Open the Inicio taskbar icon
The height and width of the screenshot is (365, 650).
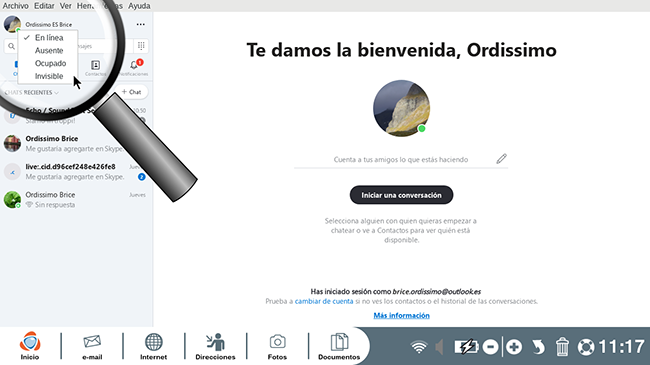30,346
